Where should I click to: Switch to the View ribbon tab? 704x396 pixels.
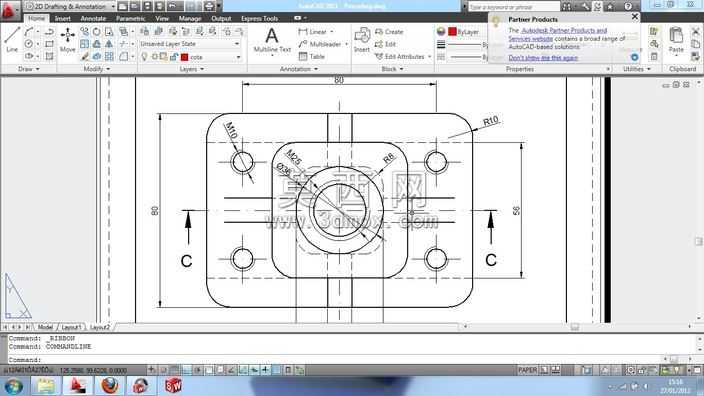click(162, 18)
